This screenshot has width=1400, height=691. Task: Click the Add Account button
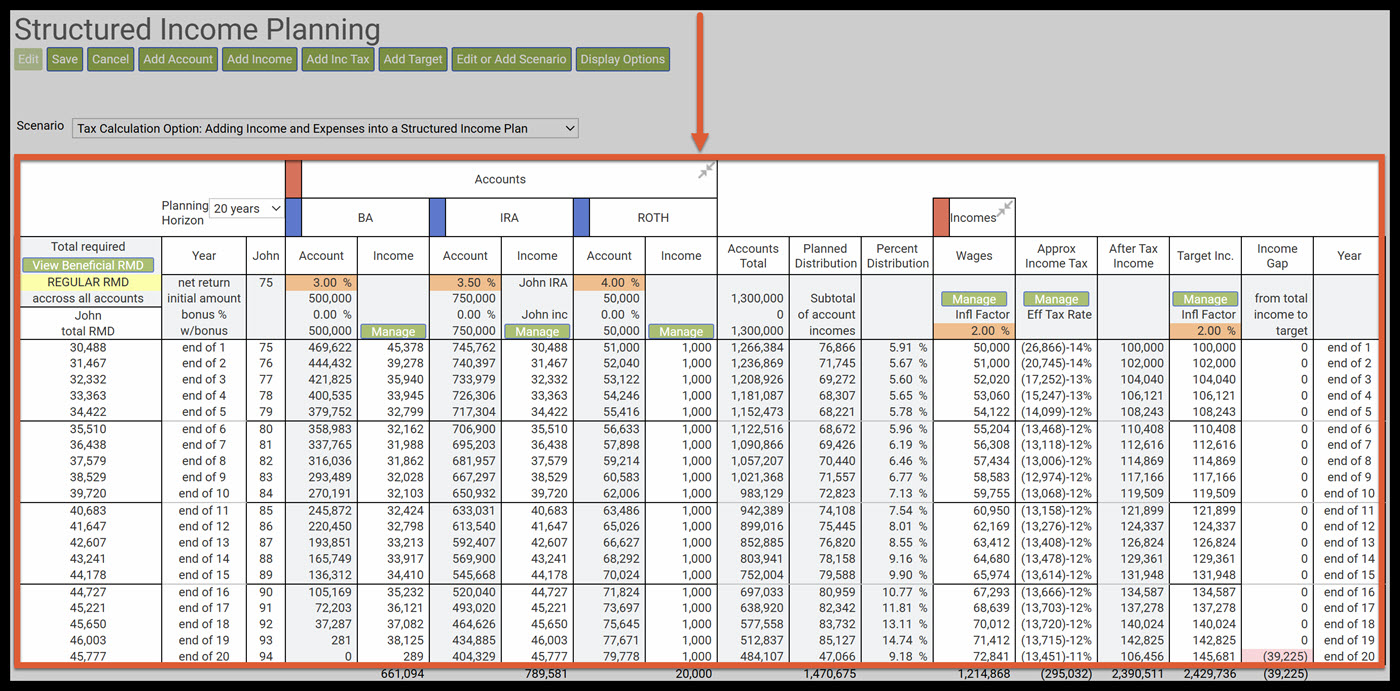pyautogui.click(x=178, y=59)
